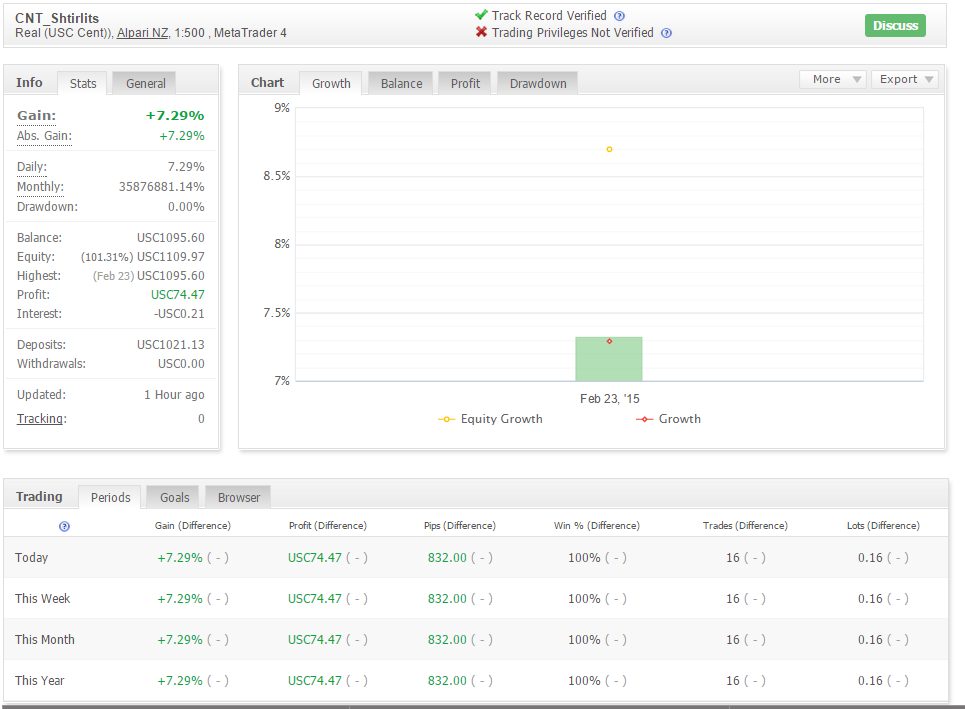This screenshot has height=709, width=965.
Task: Select the Balance chart tab
Action: point(401,83)
